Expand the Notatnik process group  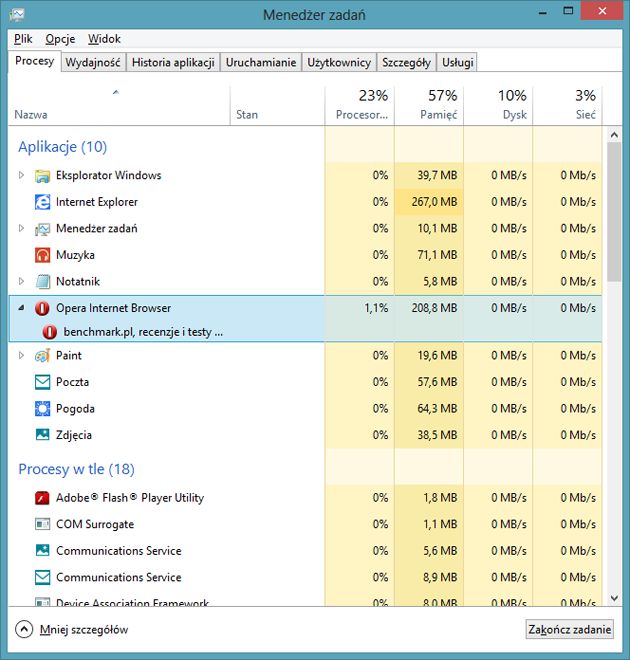pyautogui.click(x=21, y=281)
